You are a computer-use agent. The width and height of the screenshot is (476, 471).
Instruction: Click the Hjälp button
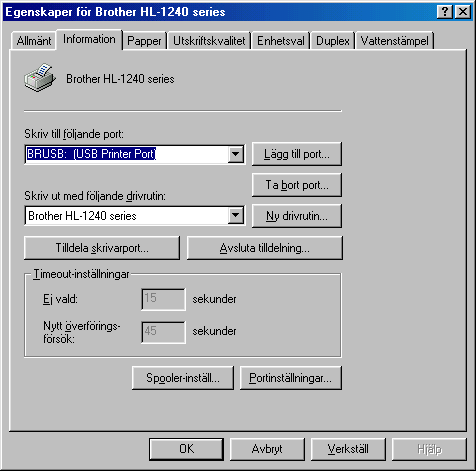(x=429, y=449)
